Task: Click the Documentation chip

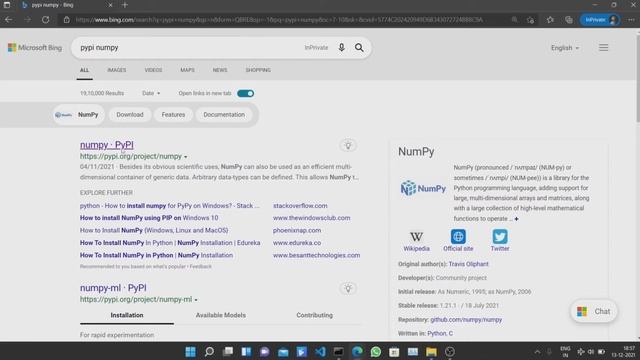Action: click(224, 115)
